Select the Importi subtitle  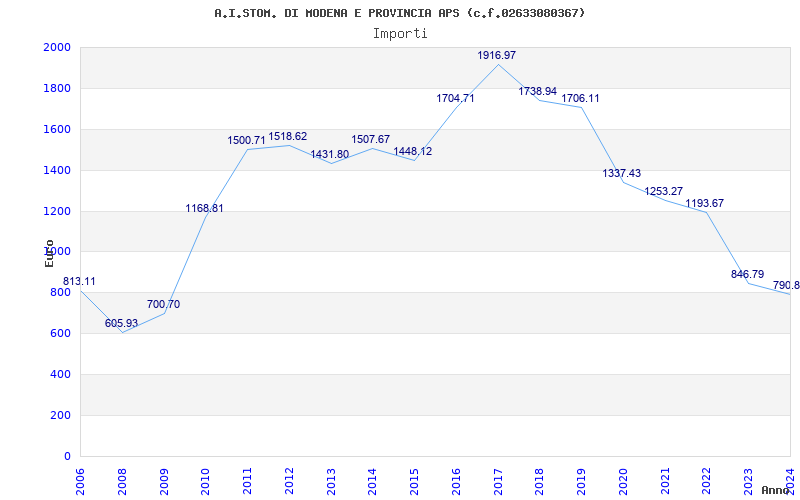(399, 34)
